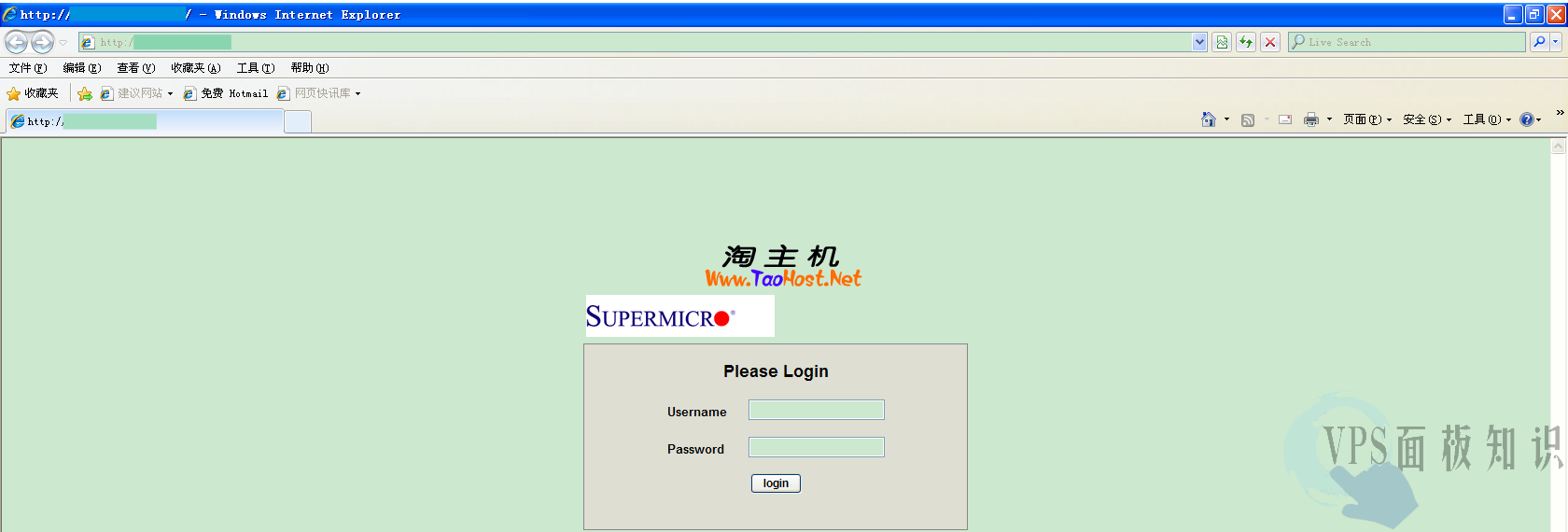Image resolution: width=1568 pixels, height=532 pixels.
Task: Click the RSS feeds icon
Action: (1248, 119)
